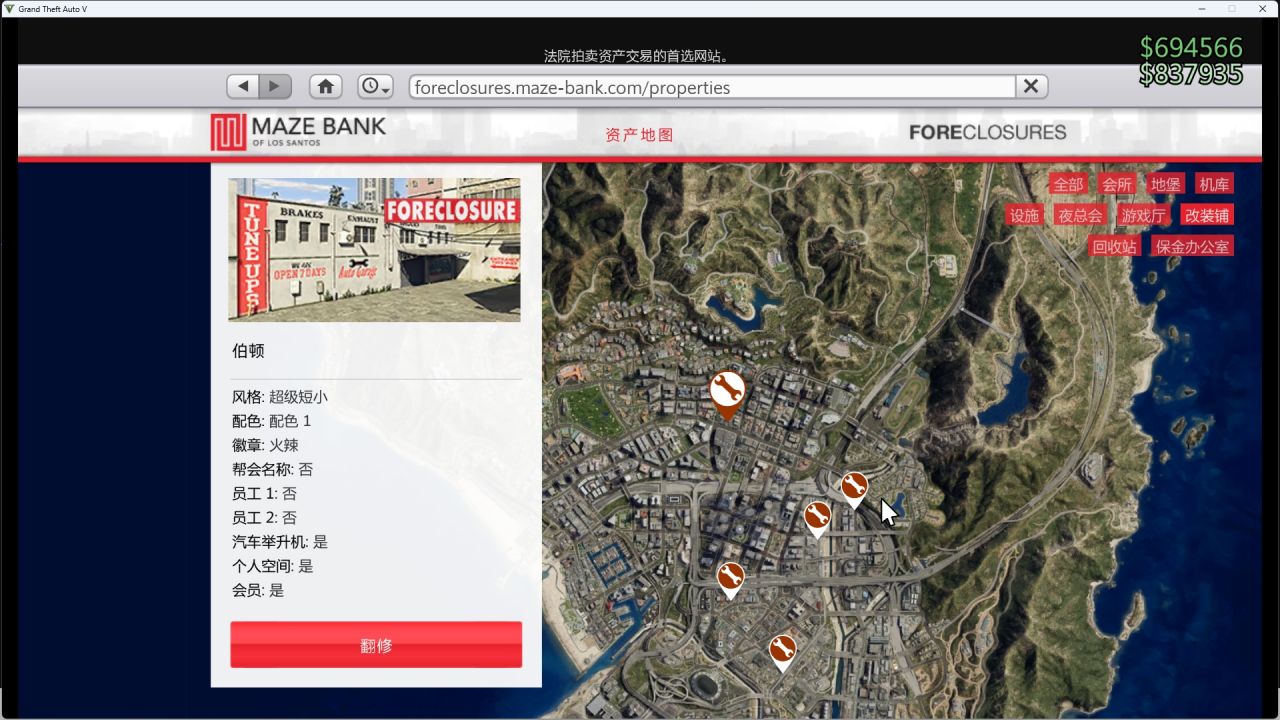1280x720 pixels.
Task: Click the 法院拍卖资产交易的首选网站 tagline
Action: coord(636,56)
